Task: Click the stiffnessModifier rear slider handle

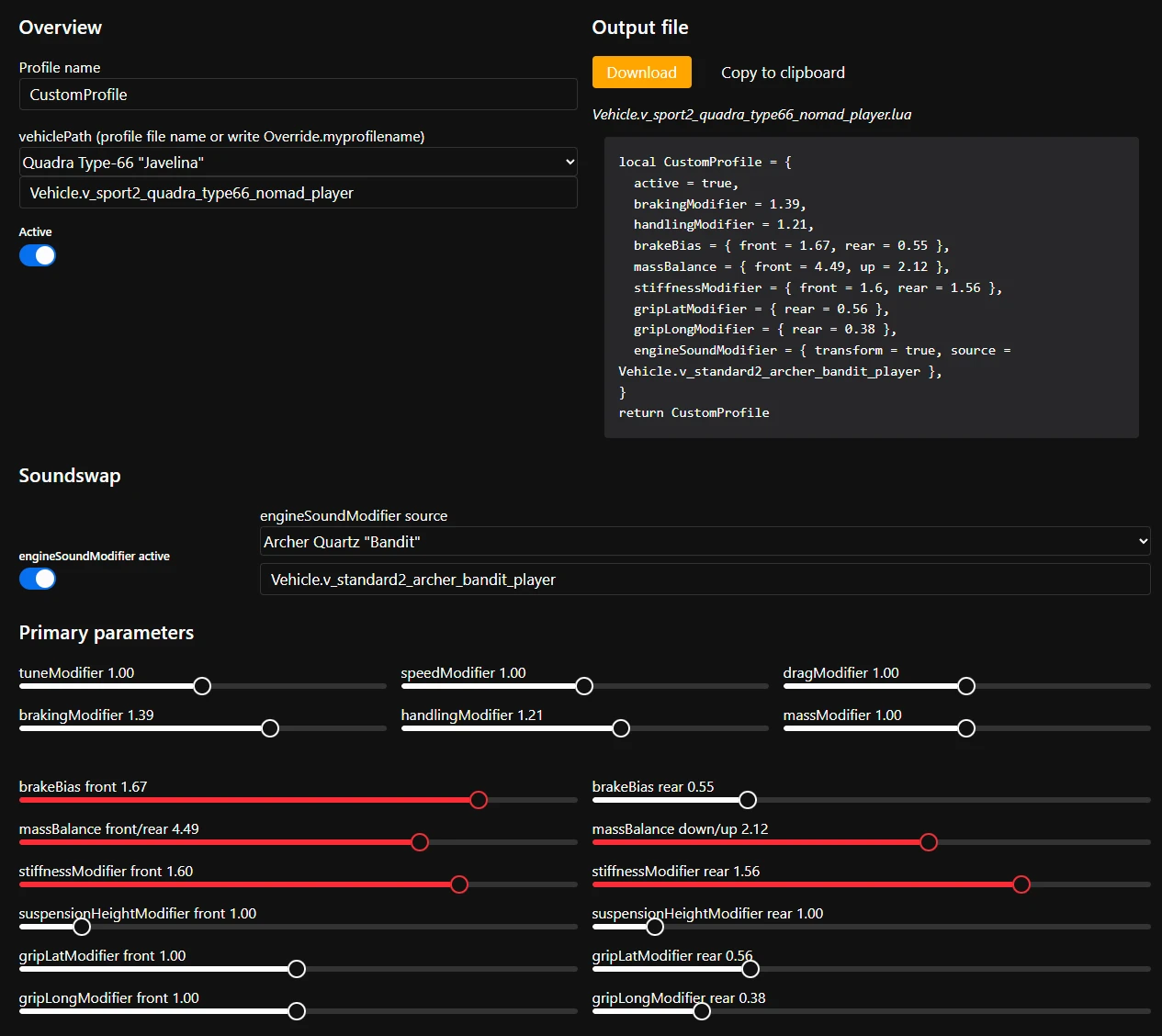Action: point(1021,884)
